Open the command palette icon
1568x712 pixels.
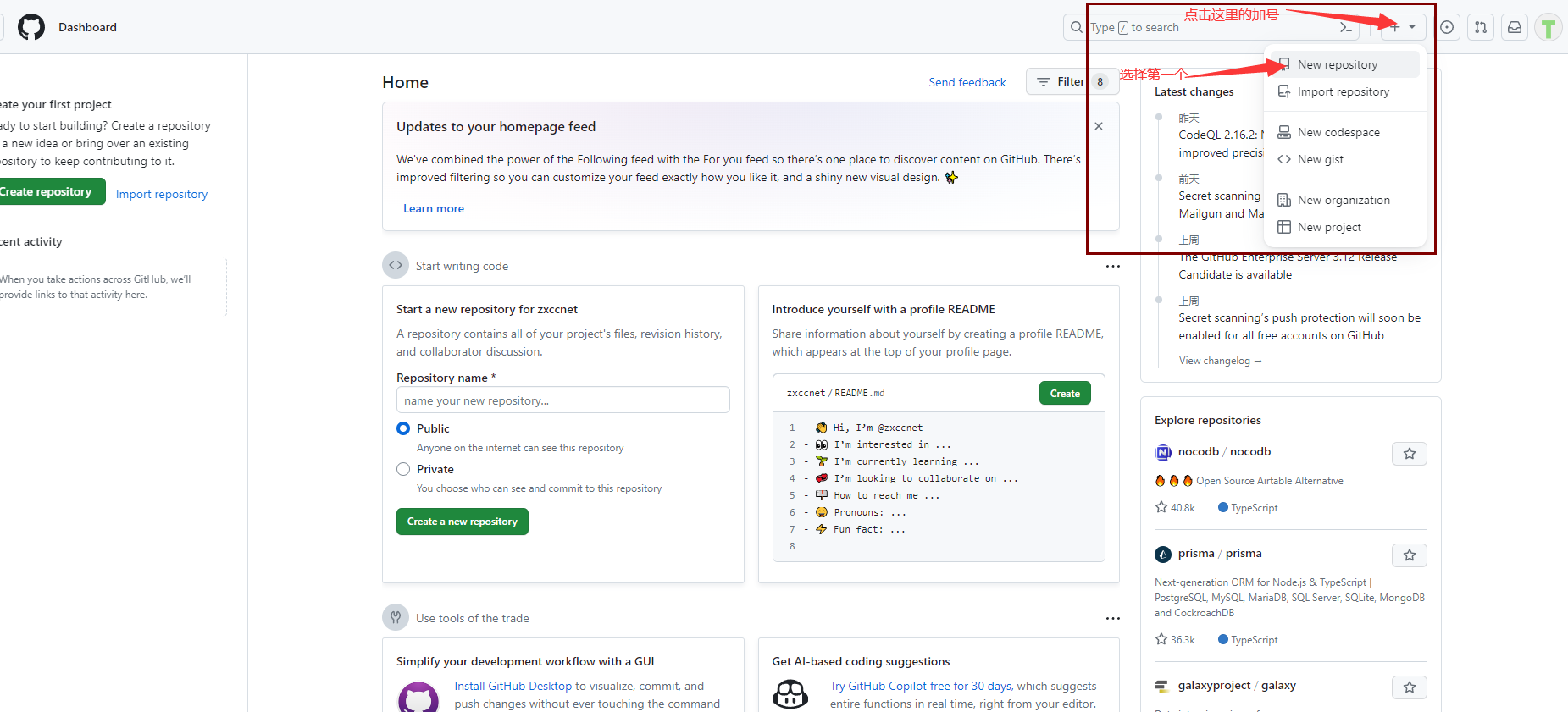click(1346, 27)
